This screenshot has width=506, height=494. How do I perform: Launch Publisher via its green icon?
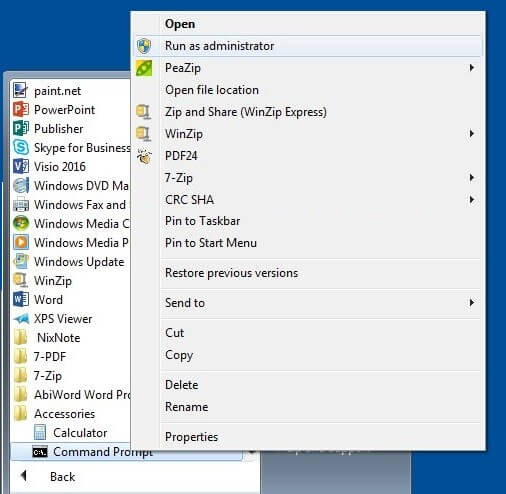tap(21, 128)
